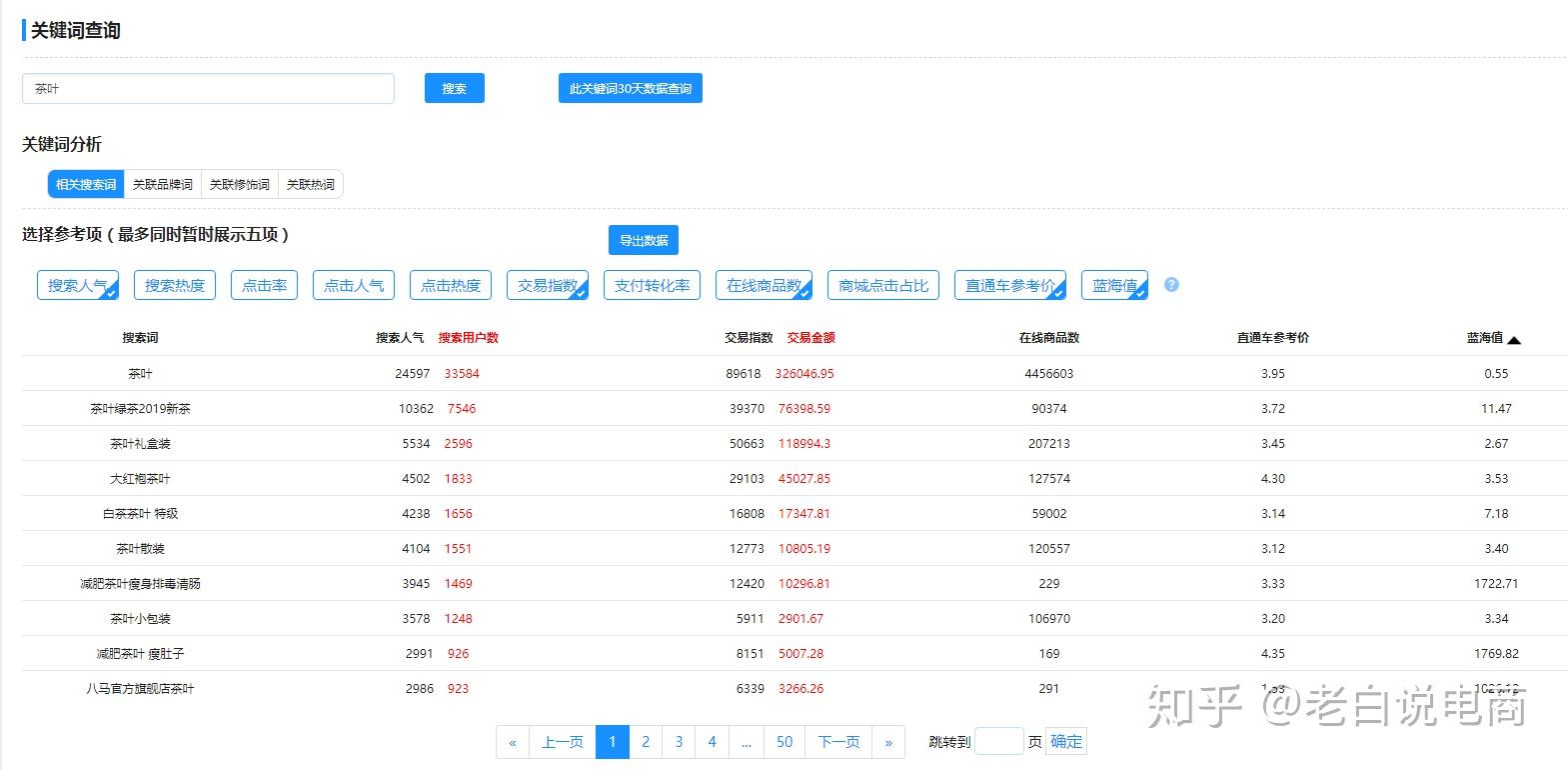Select the 茶叶绿茶2019新茶 keyword row
Image resolution: width=1568 pixels, height=770 pixels.
(794, 408)
